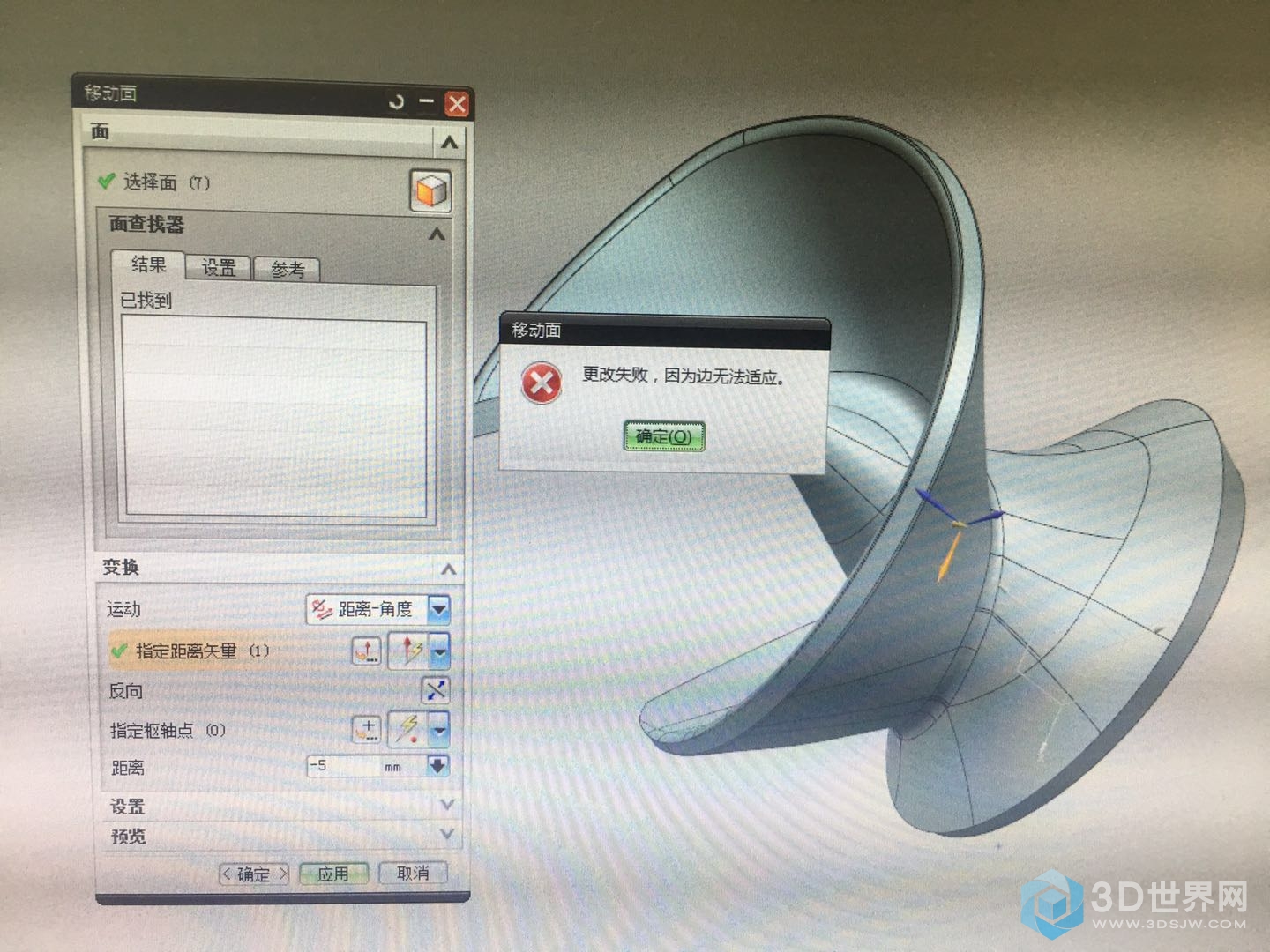Click the inferred point icon for 指定枢轴点
The image size is (1270, 952).
point(410,729)
